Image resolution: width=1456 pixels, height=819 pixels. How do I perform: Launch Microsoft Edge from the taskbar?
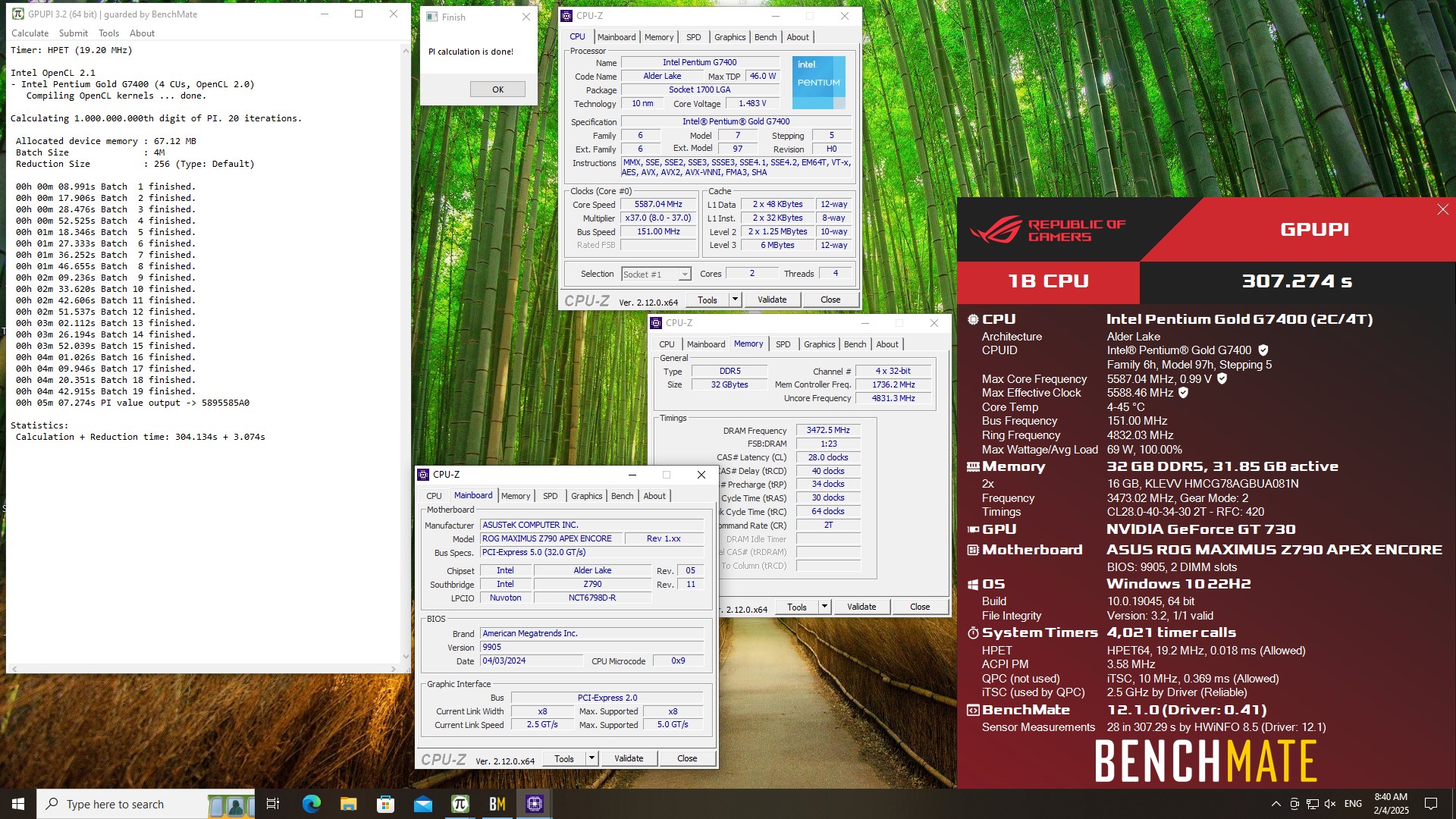click(311, 804)
